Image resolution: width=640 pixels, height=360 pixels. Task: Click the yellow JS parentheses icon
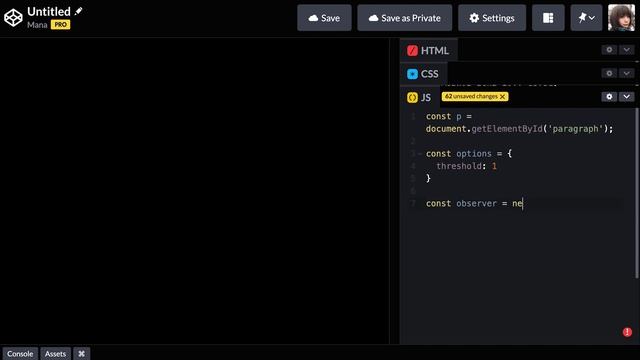tap(412, 98)
